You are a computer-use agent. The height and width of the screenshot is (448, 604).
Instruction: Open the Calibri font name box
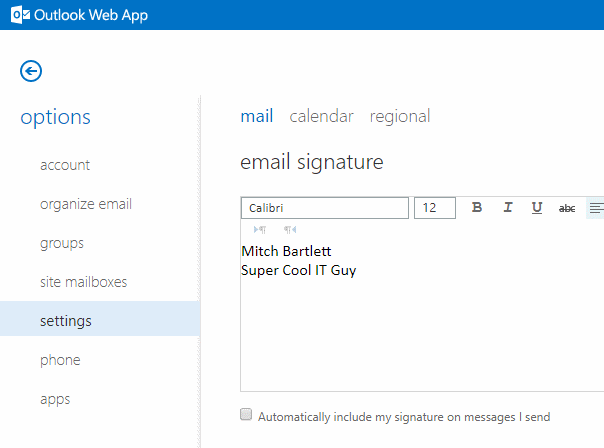click(x=324, y=208)
